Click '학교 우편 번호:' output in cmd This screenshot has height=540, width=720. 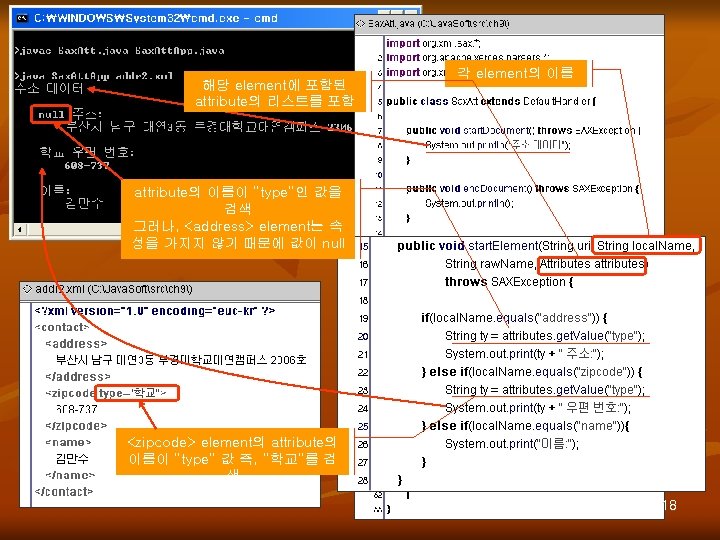[87, 152]
